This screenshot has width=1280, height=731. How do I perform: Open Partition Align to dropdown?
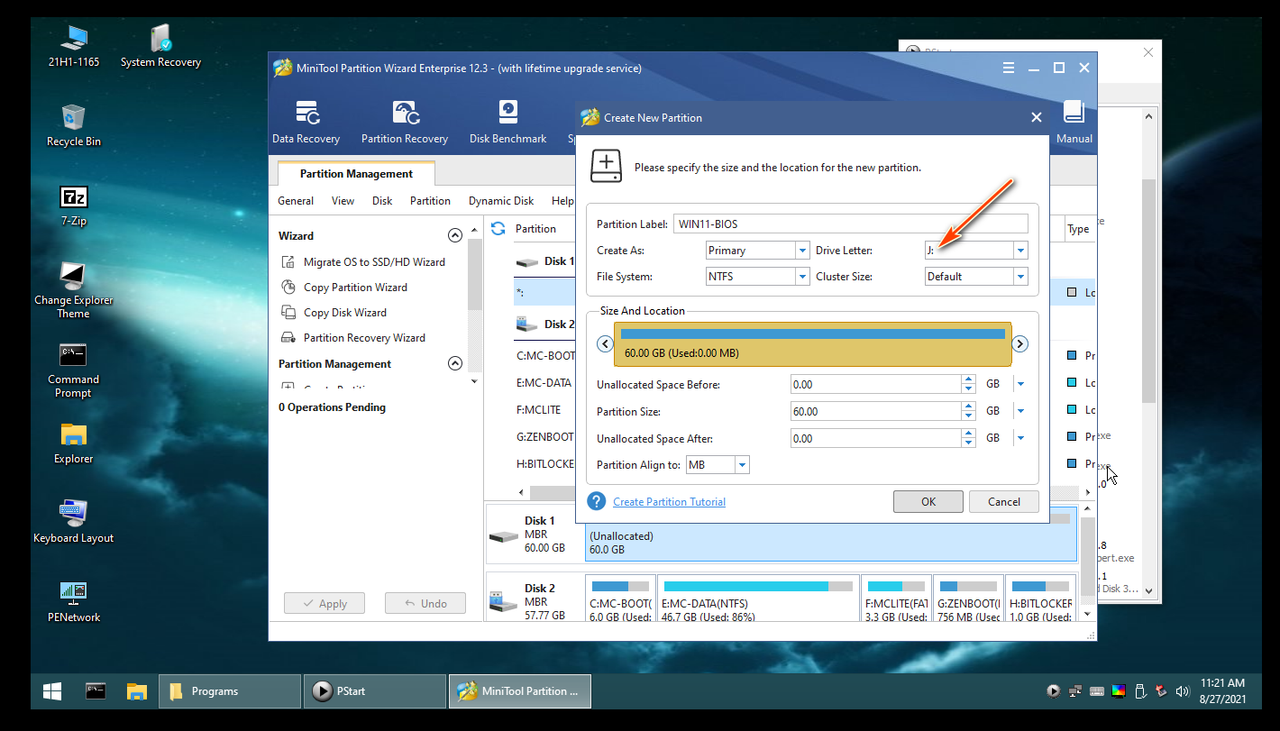point(742,465)
